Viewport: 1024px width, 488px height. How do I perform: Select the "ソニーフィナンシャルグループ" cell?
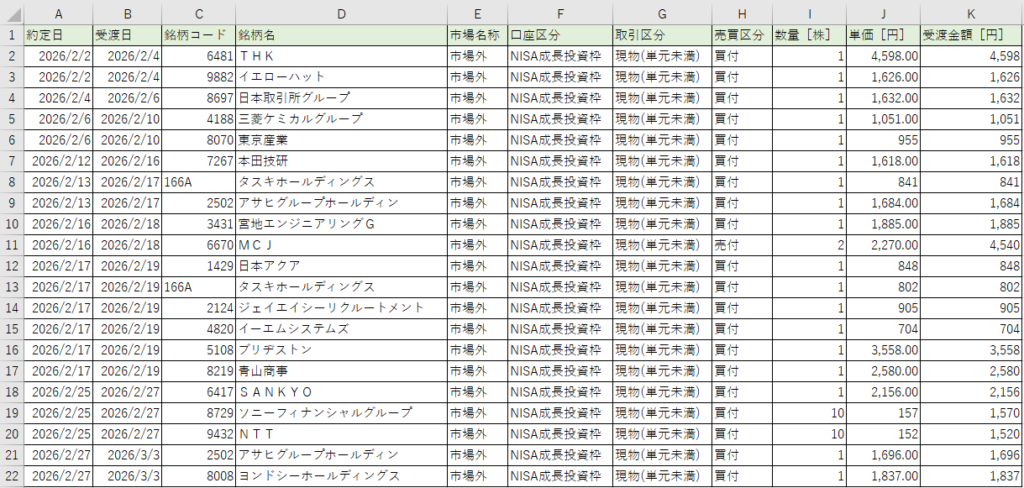click(x=340, y=412)
